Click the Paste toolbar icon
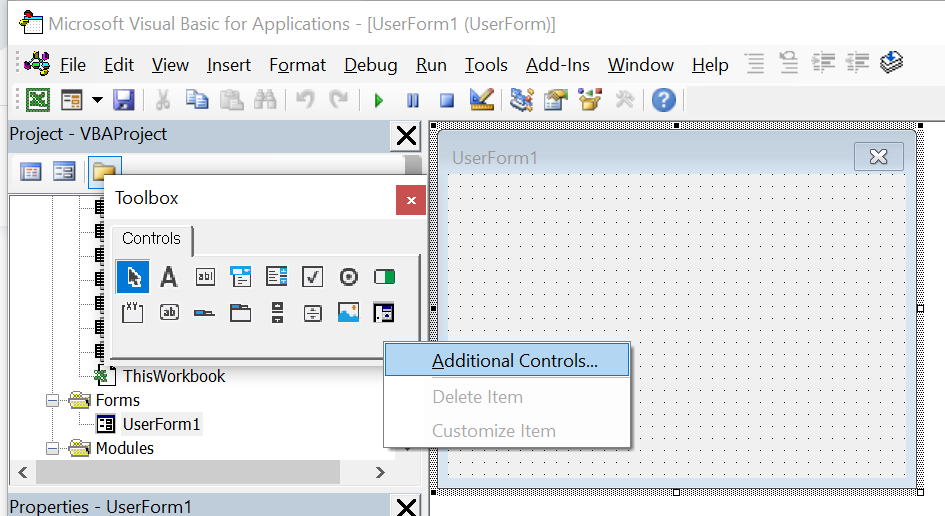 click(231, 99)
